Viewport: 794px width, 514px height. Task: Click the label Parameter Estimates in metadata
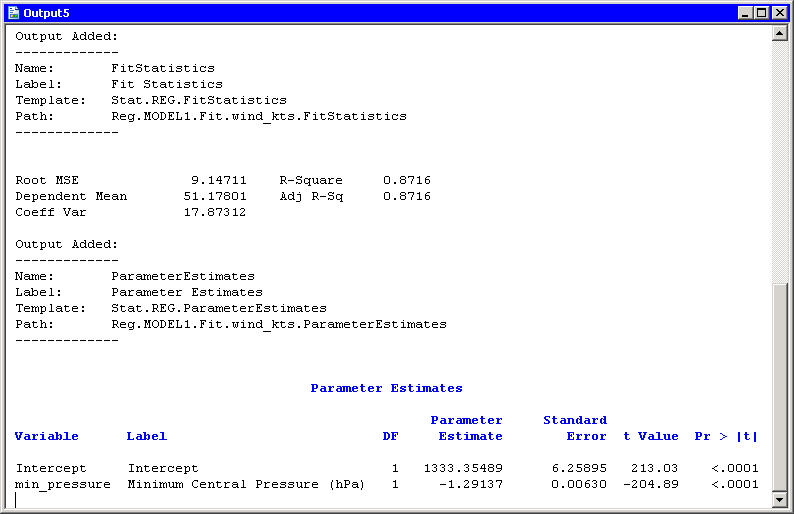[187, 292]
